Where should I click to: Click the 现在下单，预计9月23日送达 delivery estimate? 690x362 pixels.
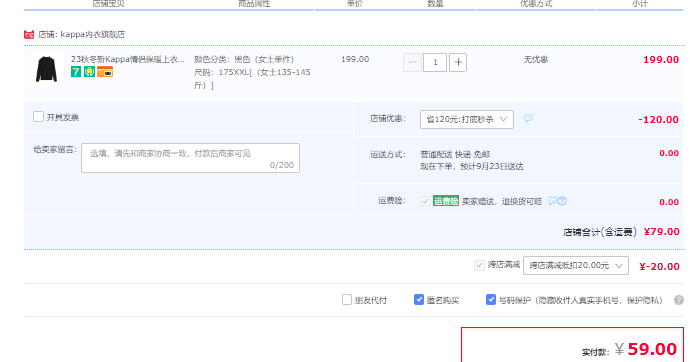point(472,167)
